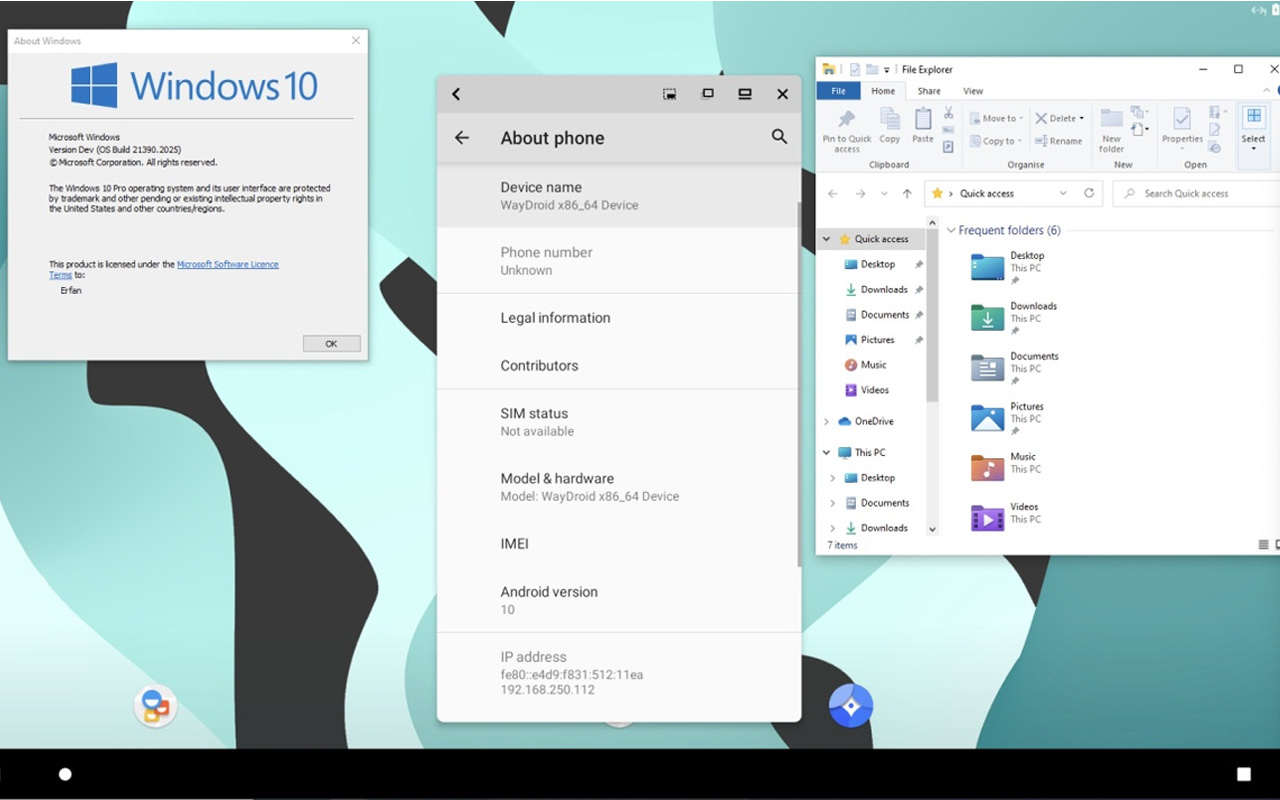The height and width of the screenshot is (800, 1280).
Task: Select the Home ribbon tab
Action: [883, 91]
